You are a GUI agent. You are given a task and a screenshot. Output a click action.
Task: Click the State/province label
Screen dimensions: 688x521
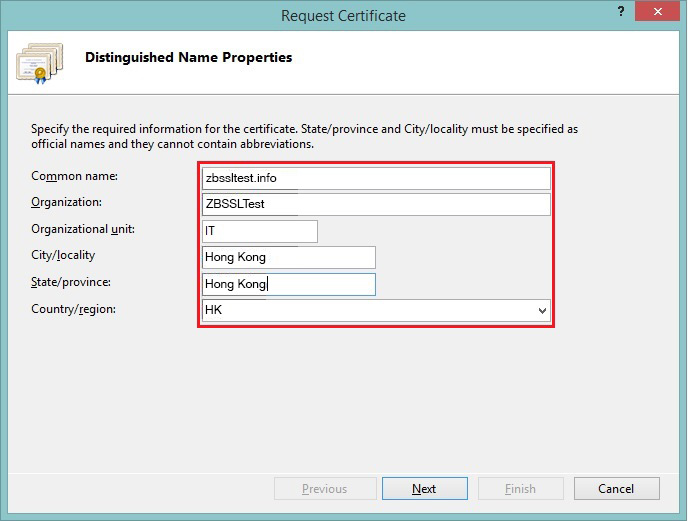71,283
